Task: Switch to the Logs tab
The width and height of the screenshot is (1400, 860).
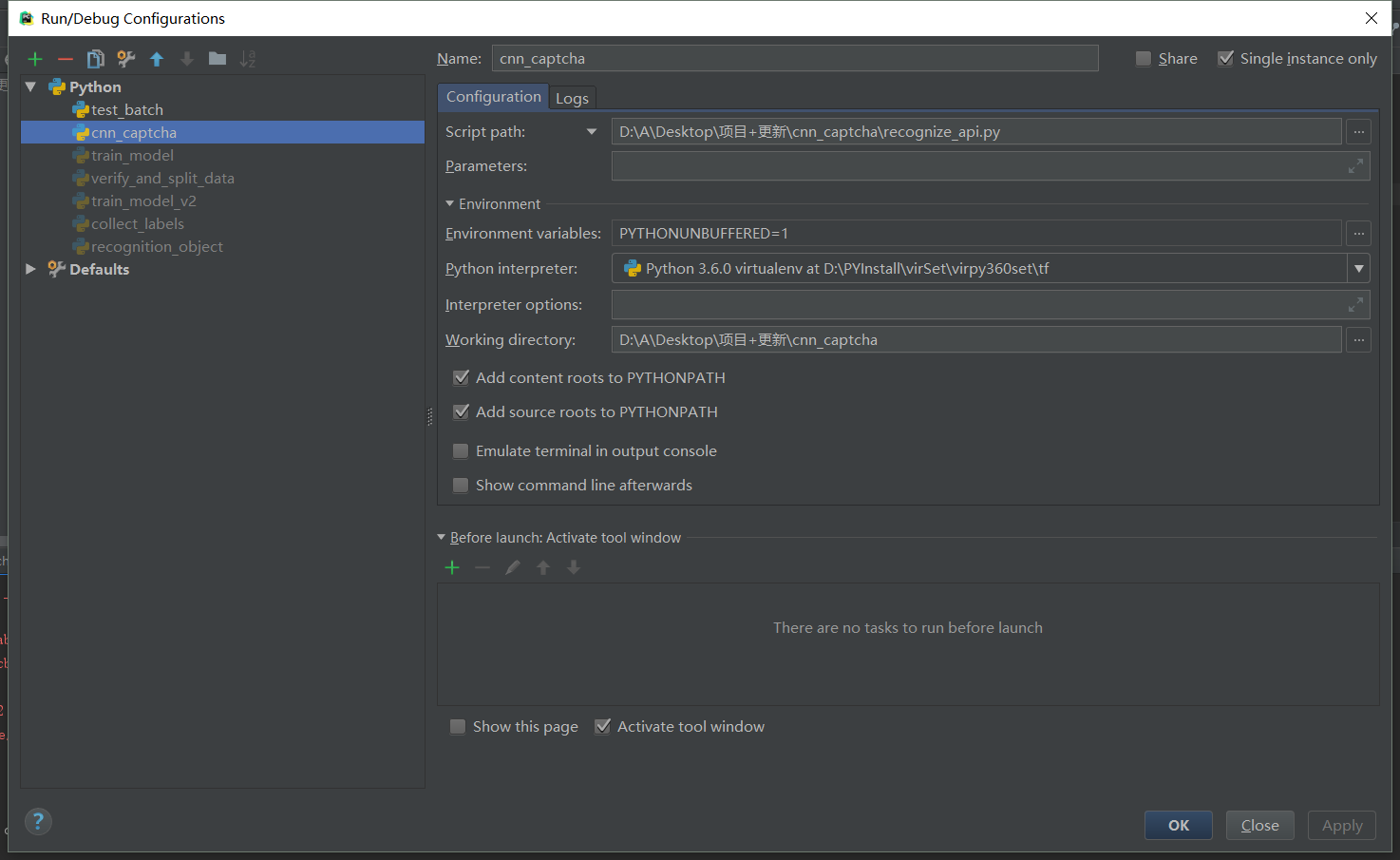Action: [572, 99]
